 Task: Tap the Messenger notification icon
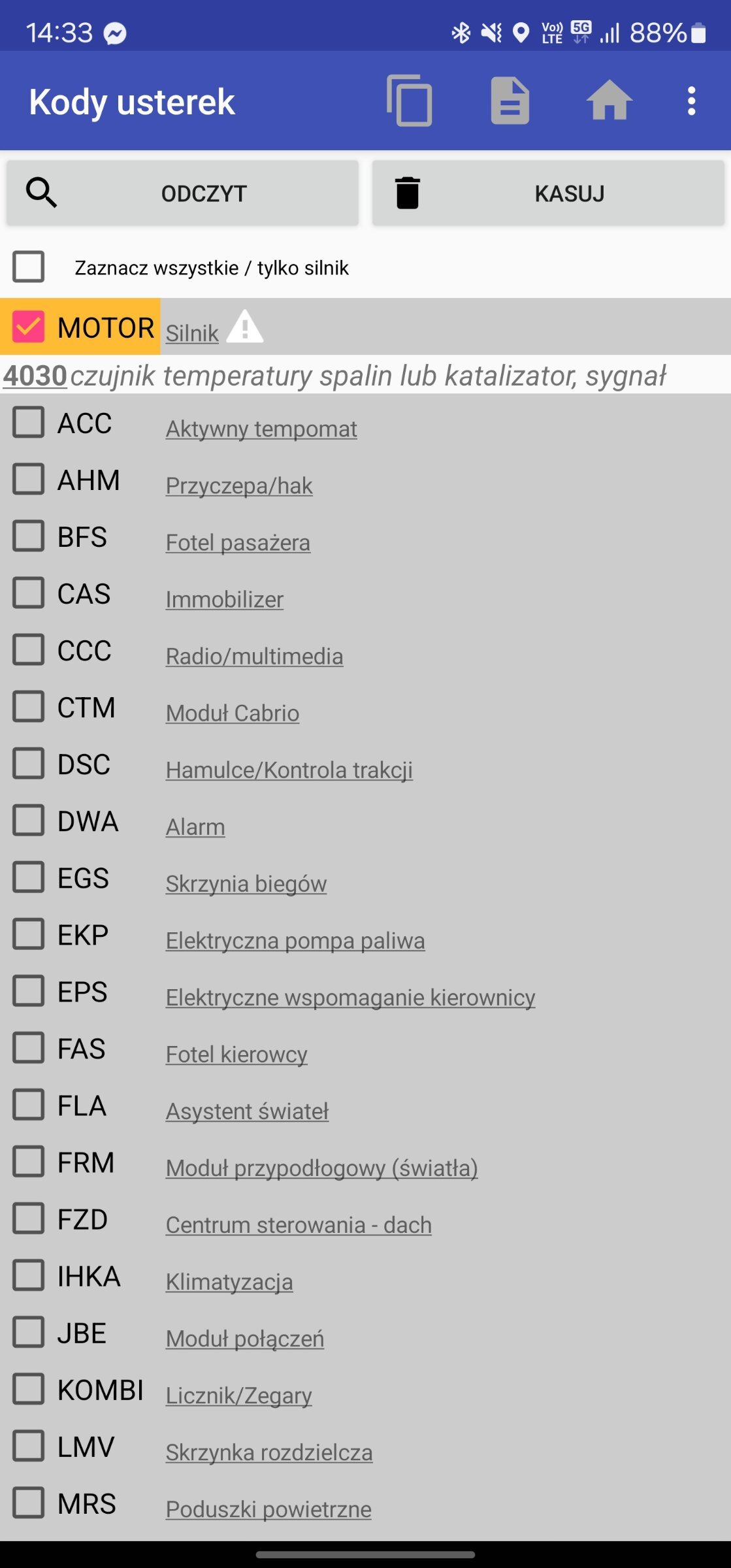coord(115,33)
